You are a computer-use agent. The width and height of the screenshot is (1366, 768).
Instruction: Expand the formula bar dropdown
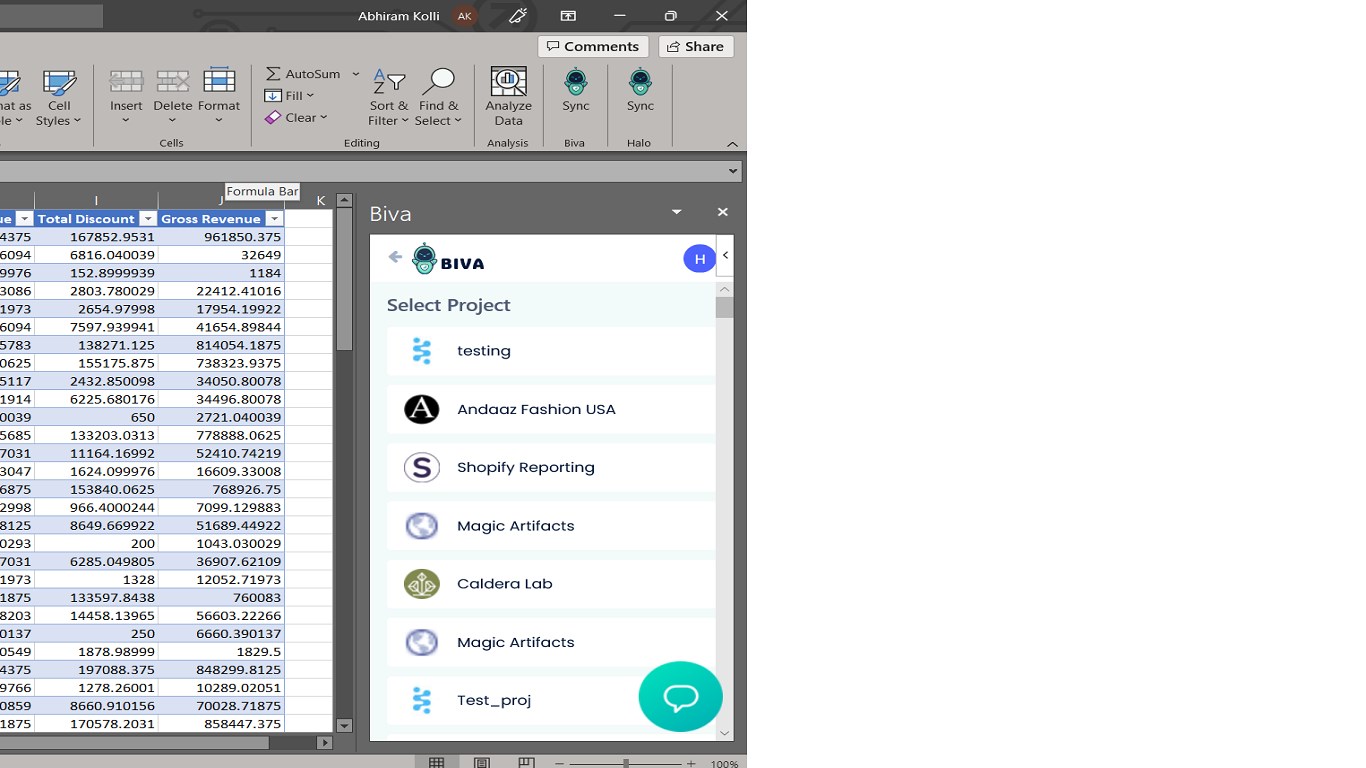733,171
